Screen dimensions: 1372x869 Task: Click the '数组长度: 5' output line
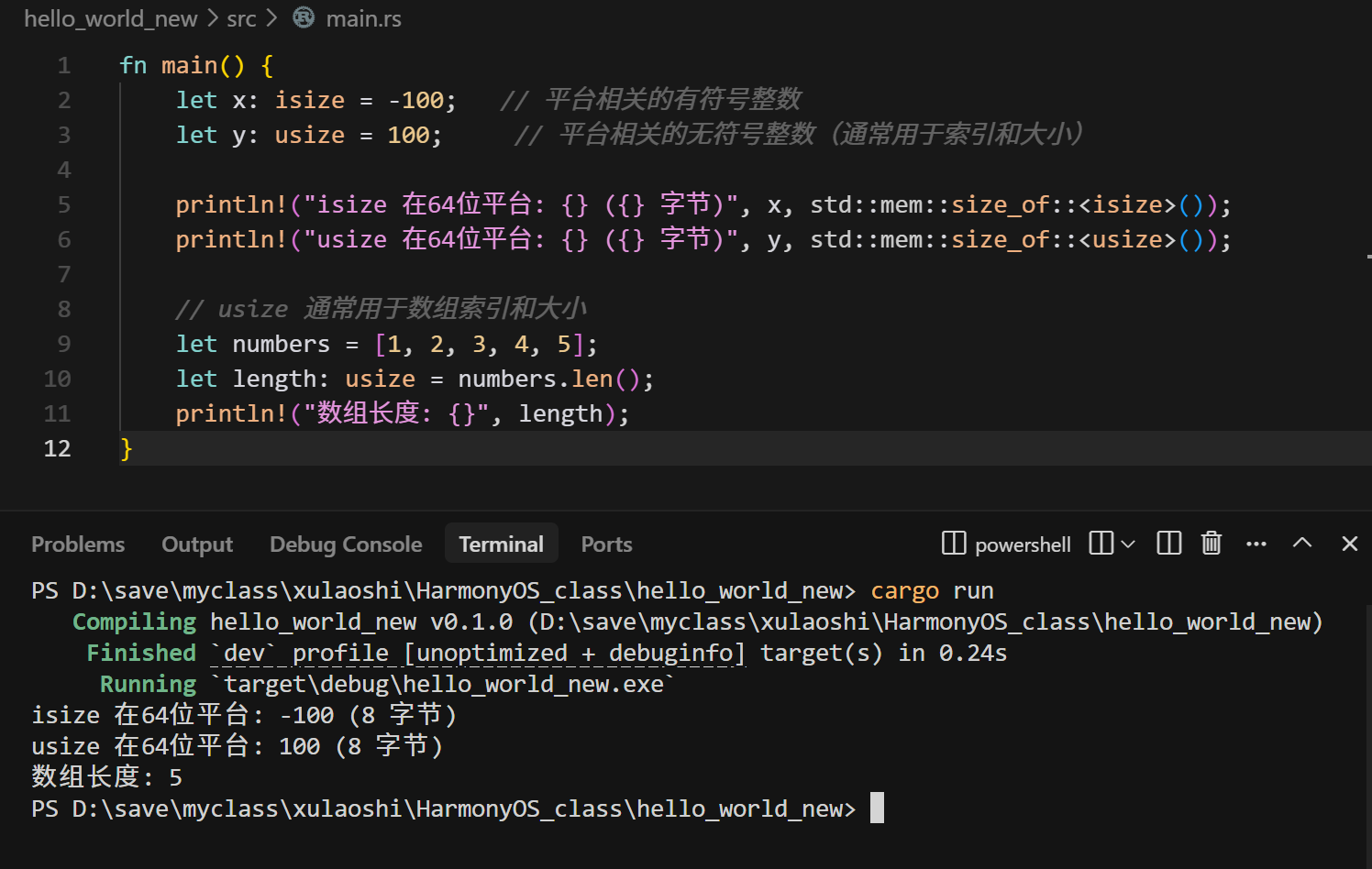[106, 777]
